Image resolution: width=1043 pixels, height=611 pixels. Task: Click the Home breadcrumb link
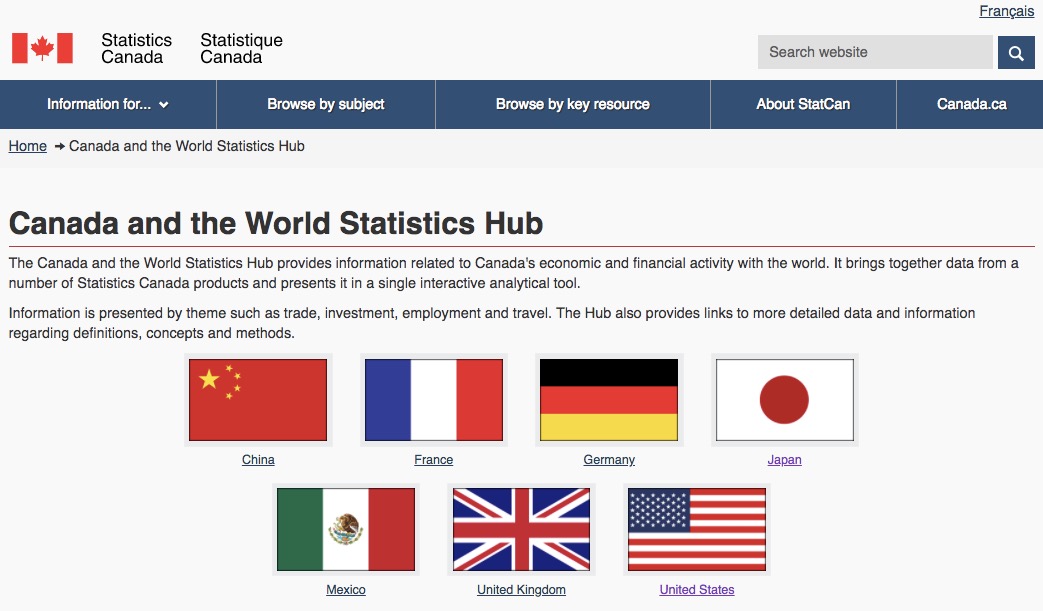tap(28, 146)
